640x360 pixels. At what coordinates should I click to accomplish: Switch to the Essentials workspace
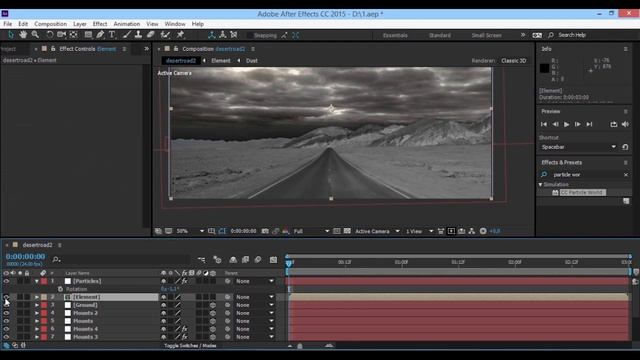[x=395, y=36]
